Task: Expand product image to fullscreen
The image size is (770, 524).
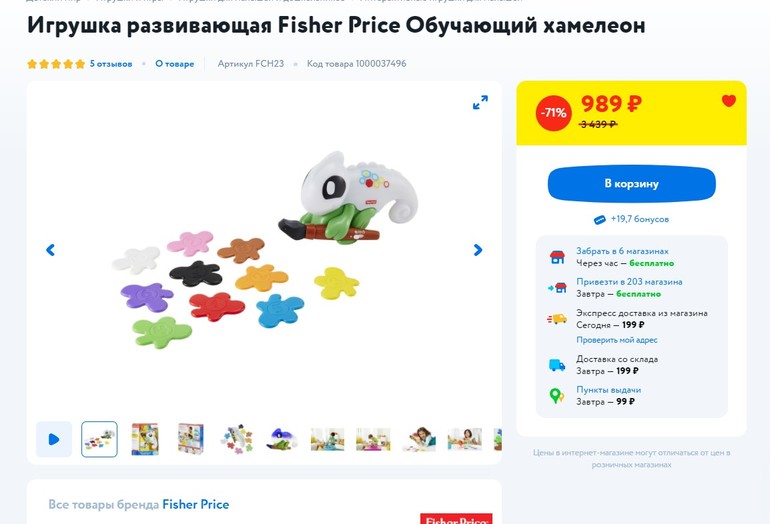Action: click(480, 103)
